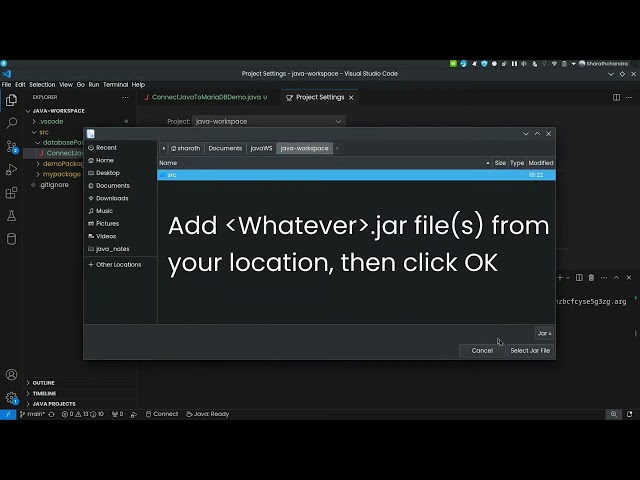This screenshot has width=640, height=480.
Task: Open the Source Control view with badge
Action: [x=11, y=146]
